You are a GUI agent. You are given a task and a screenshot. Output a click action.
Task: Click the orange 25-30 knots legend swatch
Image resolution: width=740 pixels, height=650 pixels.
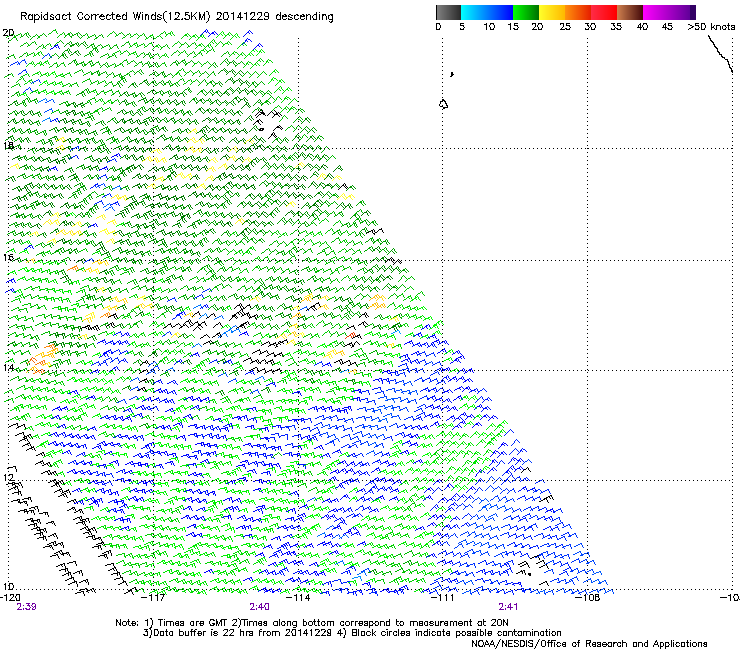click(x=578, y=12)
